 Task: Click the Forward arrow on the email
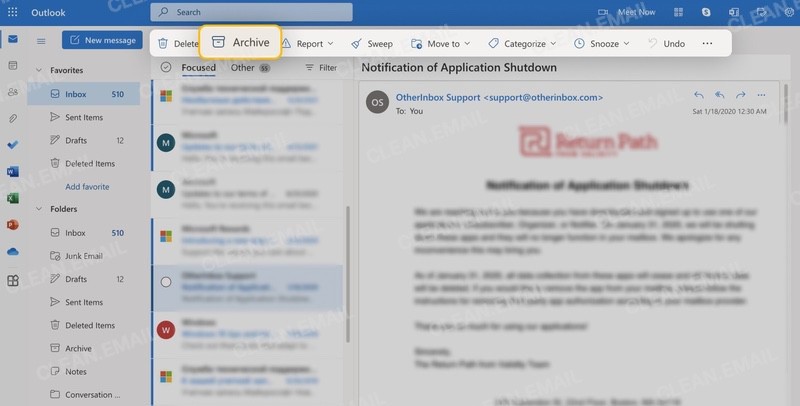click(741, 95)
